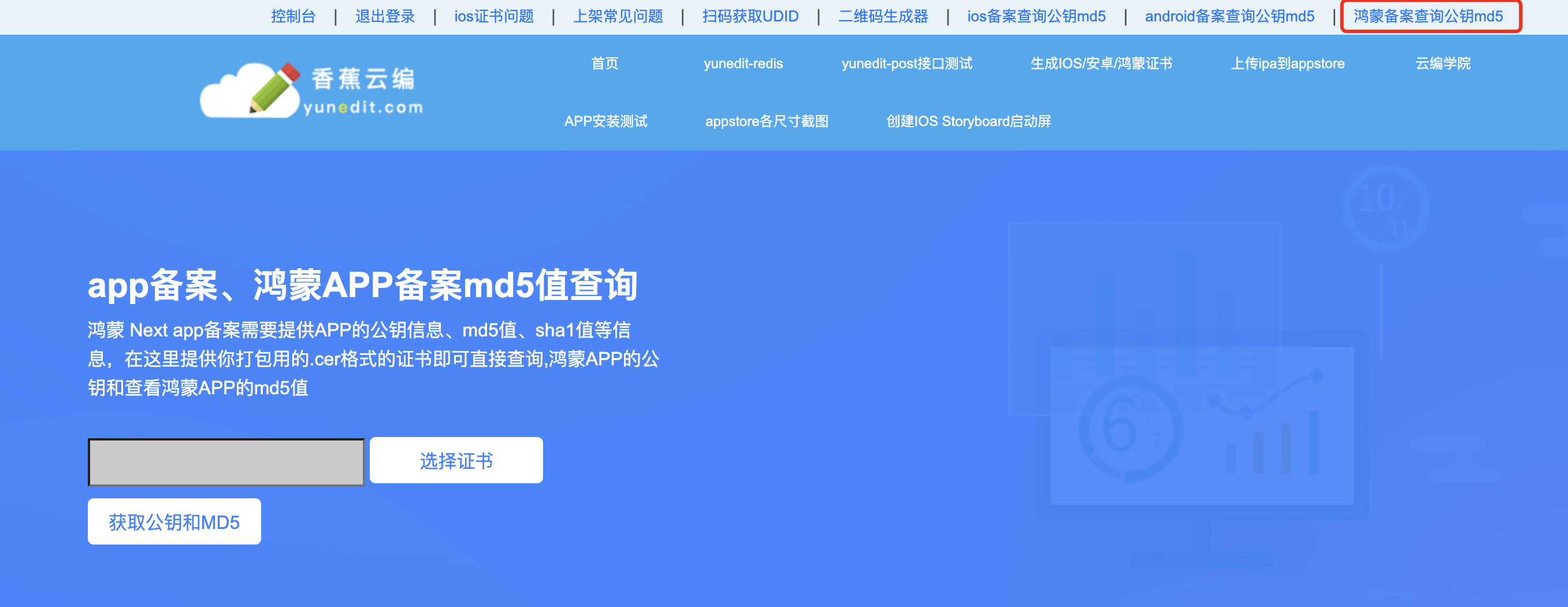Open 上架常见问题 link
The height and width of the screenshot is (607, 1568).
618,16
